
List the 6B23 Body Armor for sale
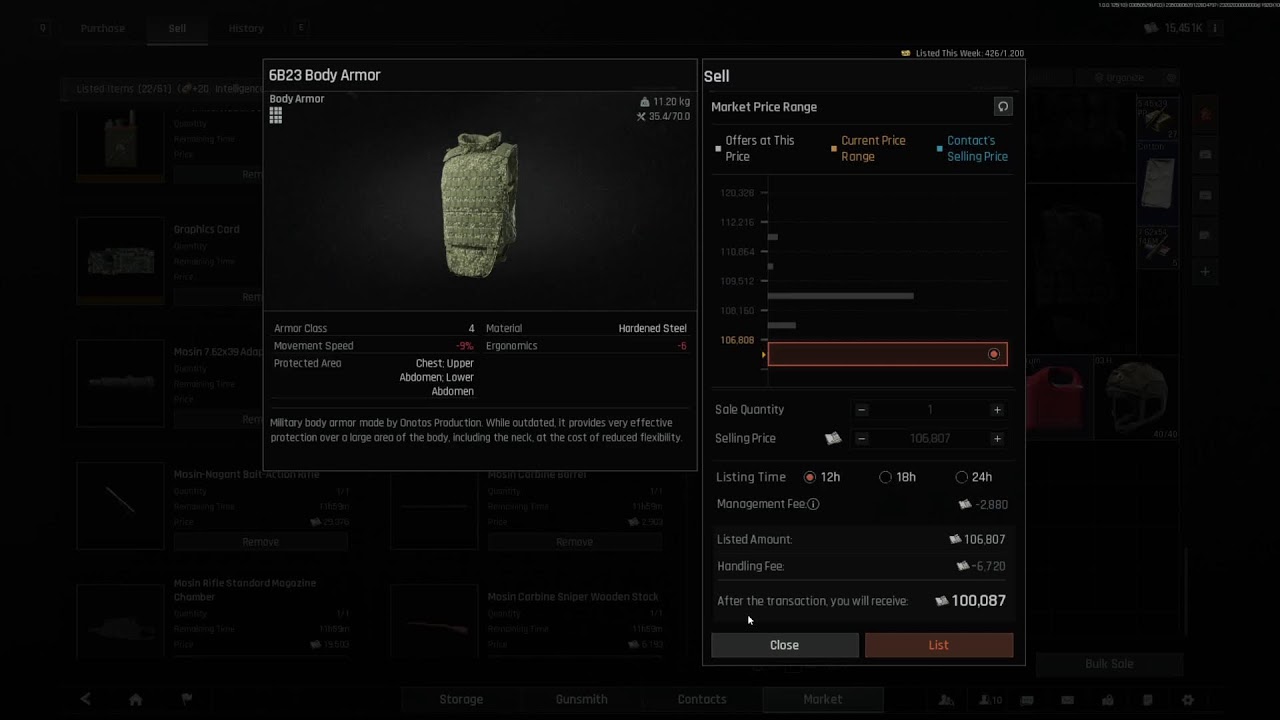pyautogui.click(x=938, y=645)
